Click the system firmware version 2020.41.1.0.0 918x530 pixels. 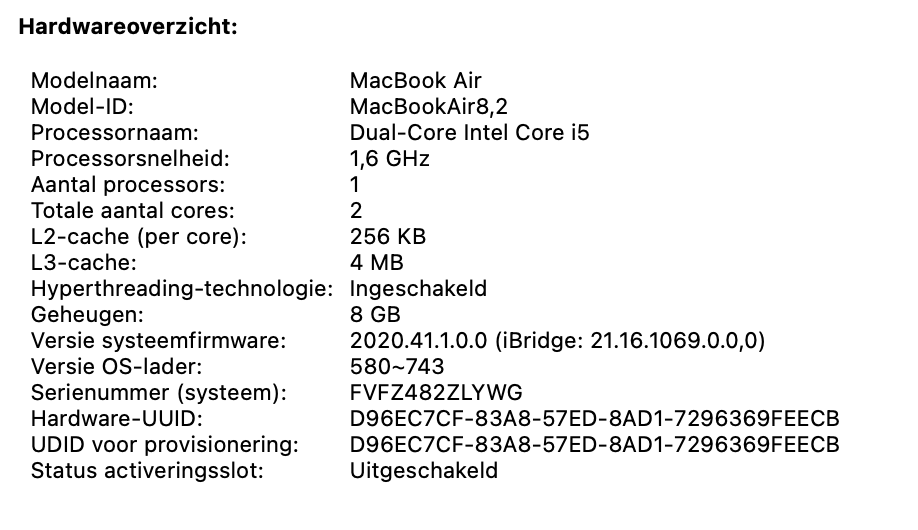click(418, 341)
